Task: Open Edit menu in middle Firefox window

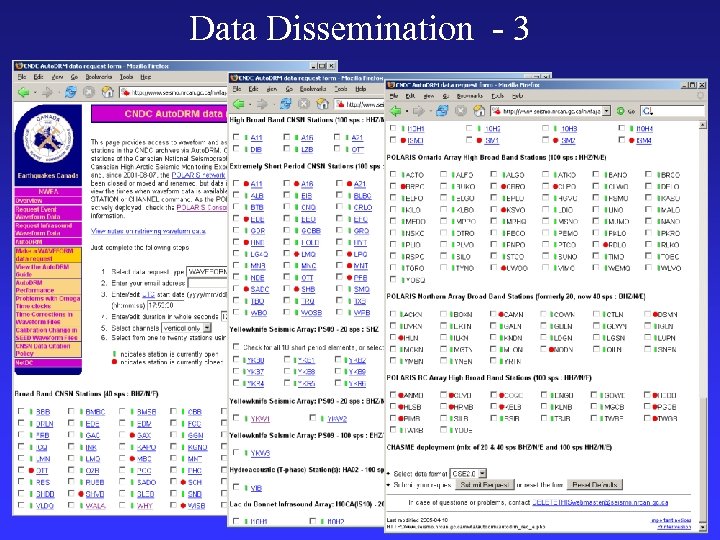Action: pyautogui.click(x=253, y=89)
